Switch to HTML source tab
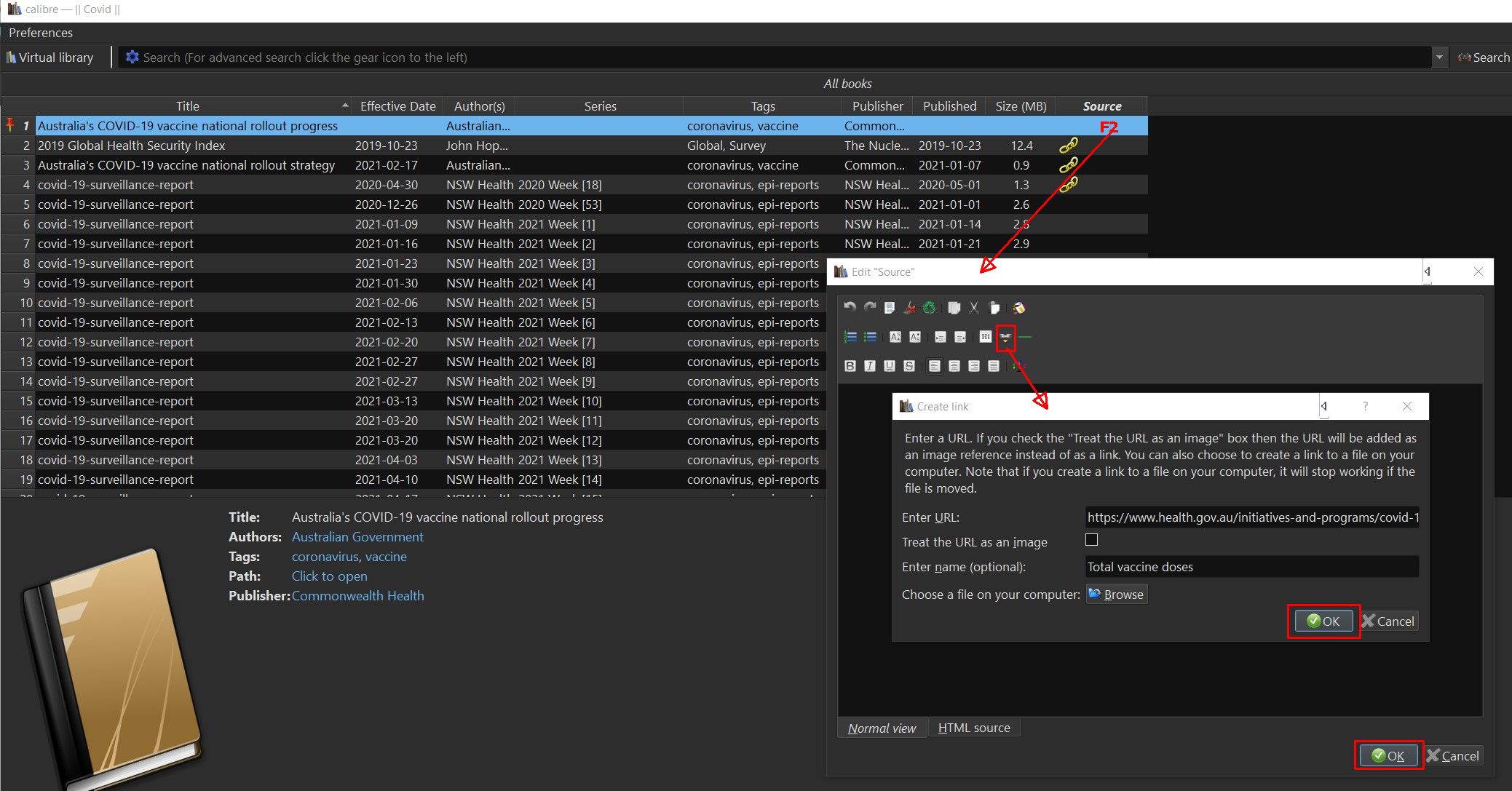The height and width of the screenshot is (791, 1512). (x=973, y=728)
